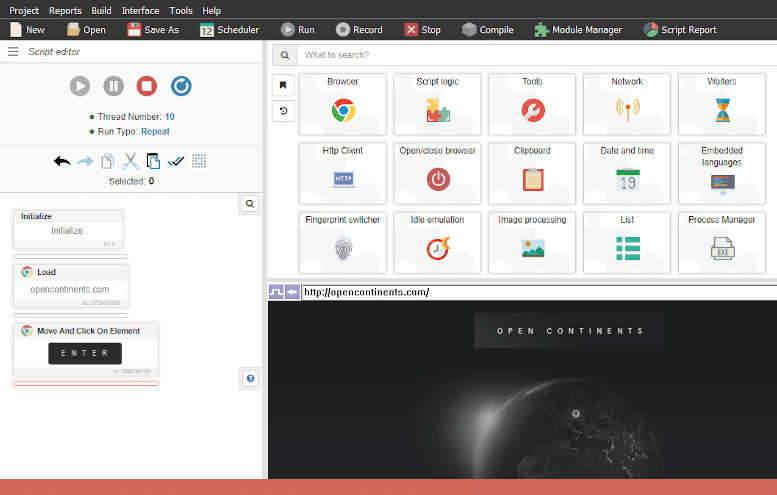Screen dimensions: 777x495
Task: Open the Image processing module
Action: pos(532,243)
